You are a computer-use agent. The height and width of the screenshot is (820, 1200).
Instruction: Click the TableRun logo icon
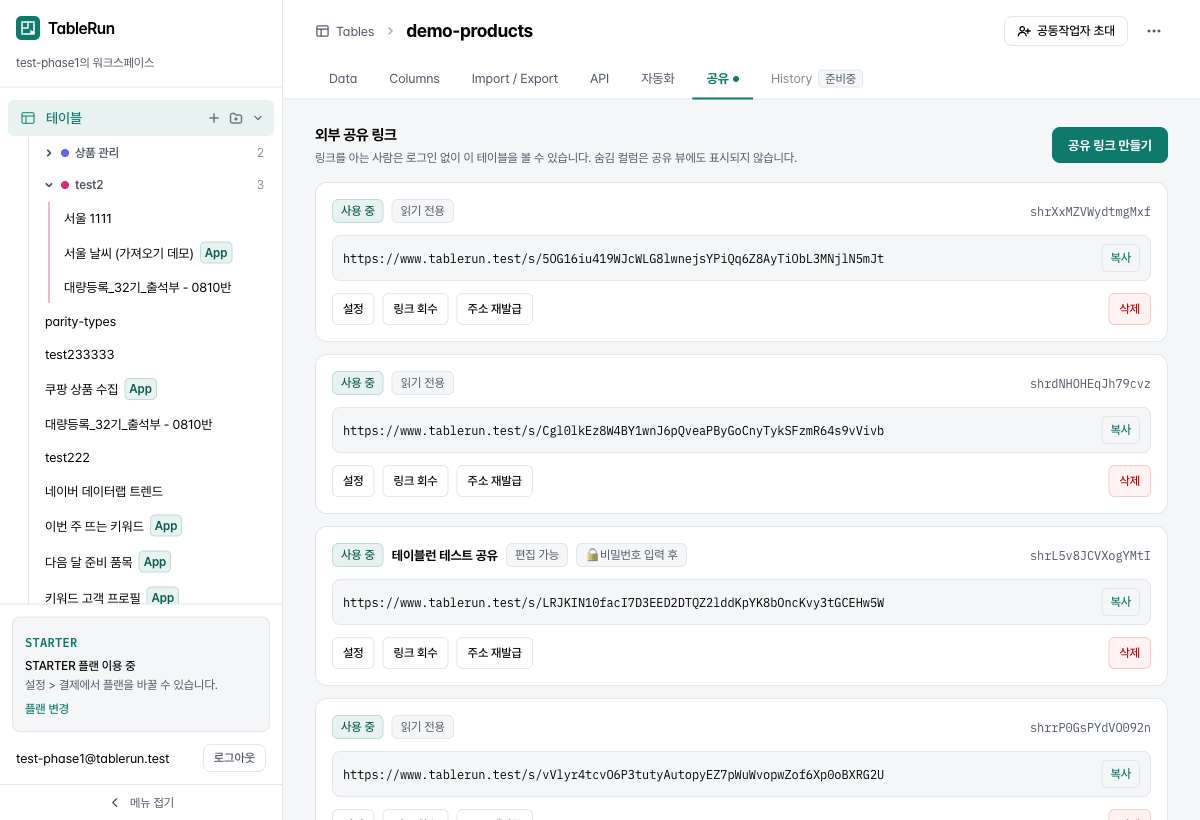[x=28, y=28]
